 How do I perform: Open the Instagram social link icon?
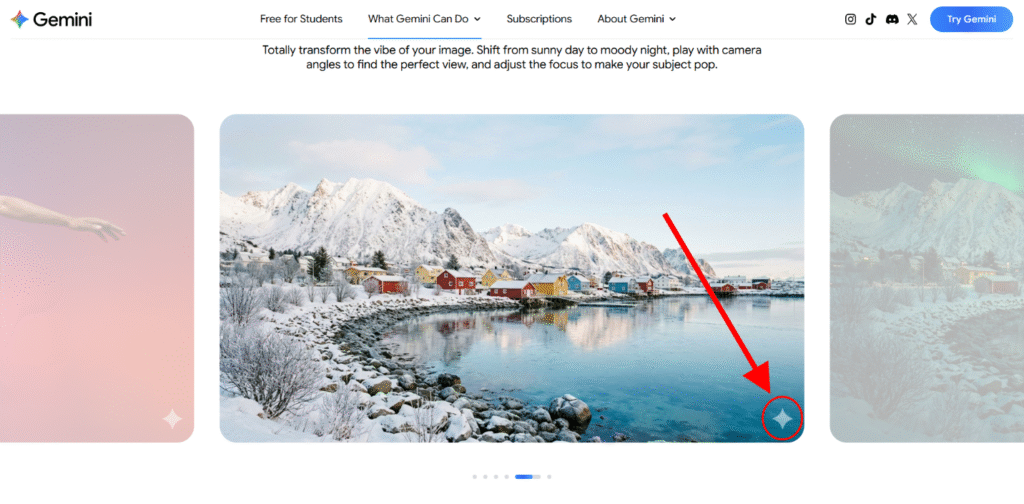pyautogui.click(x=850, y=19)
